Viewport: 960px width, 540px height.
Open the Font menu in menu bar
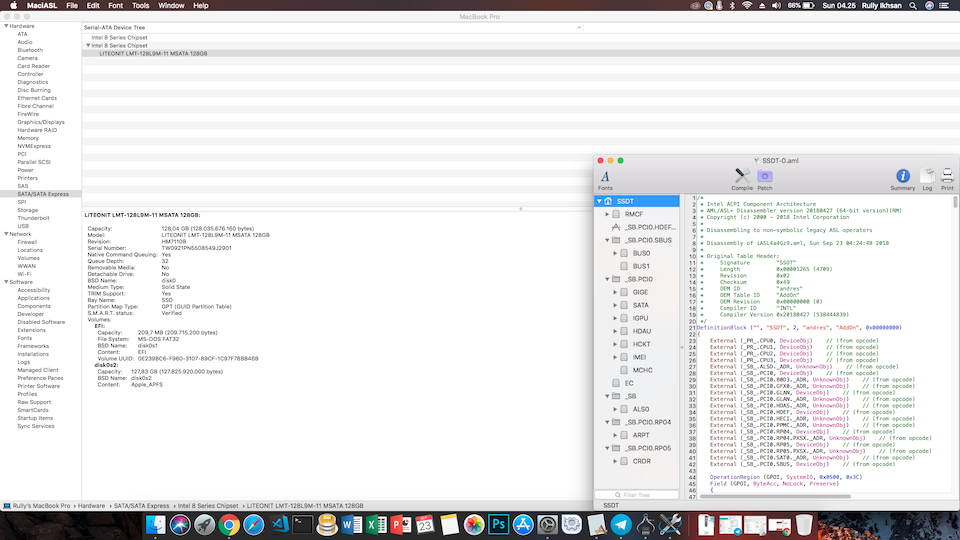(117, 6)
